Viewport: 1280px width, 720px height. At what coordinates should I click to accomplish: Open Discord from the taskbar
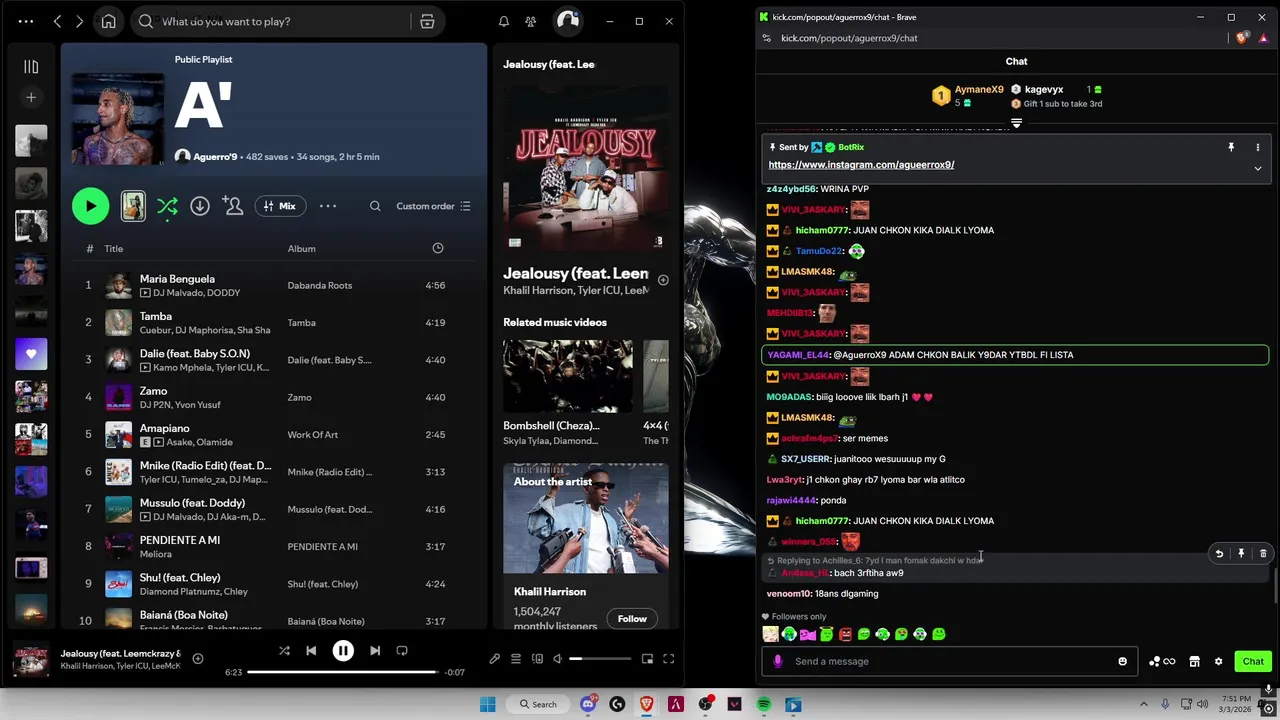click(588, 704)
